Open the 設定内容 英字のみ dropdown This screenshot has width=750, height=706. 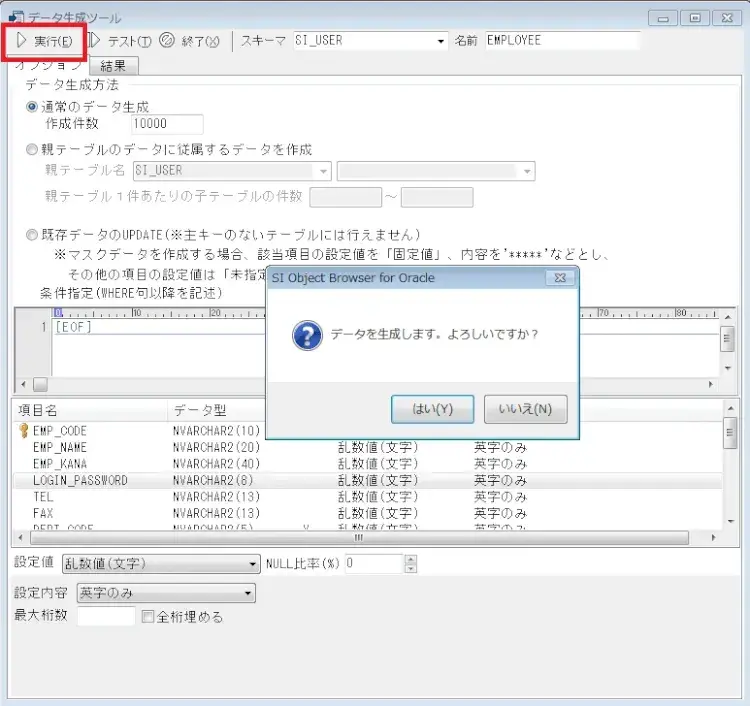[x=247, y=593]
